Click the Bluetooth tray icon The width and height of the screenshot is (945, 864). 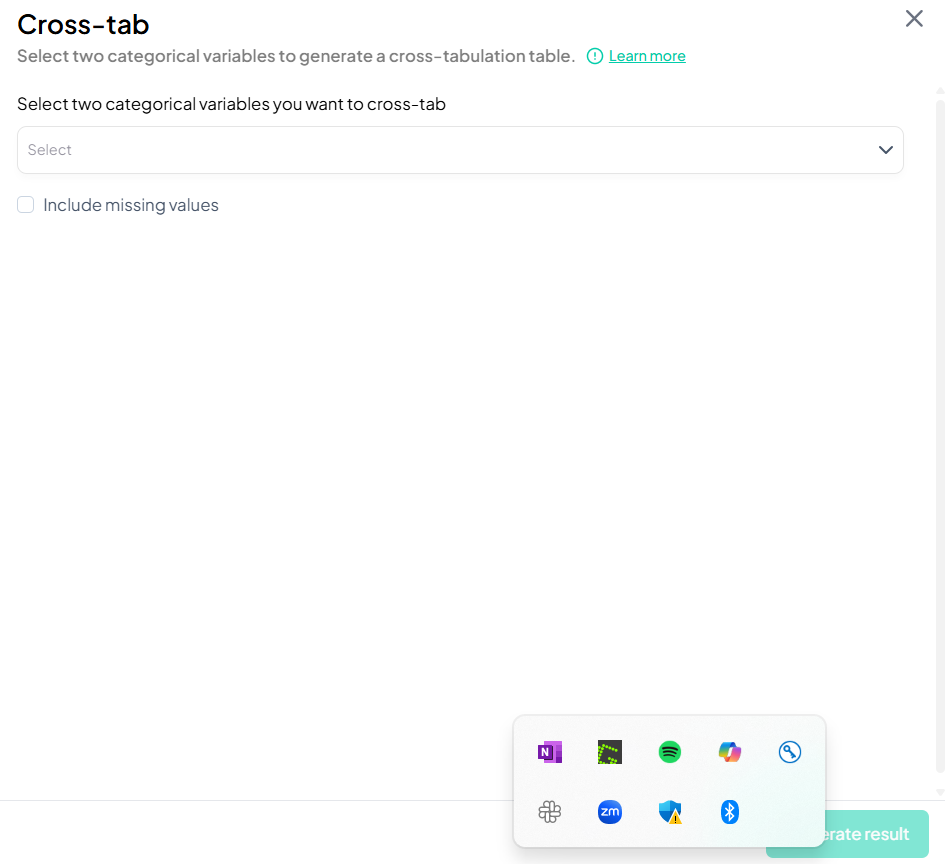(730, 812)
